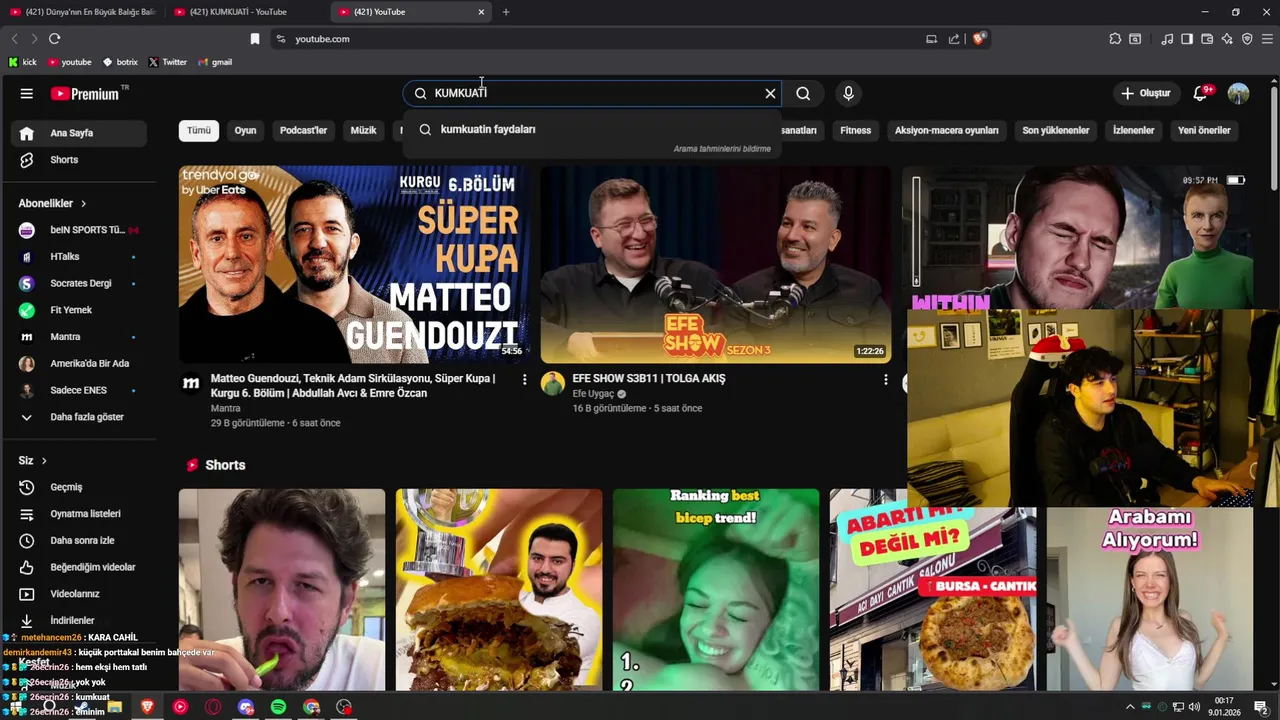Viewport: 1280px width, 720px height.
Task: Open the EFE SHOW video thumbnail
Action: pos(716,264)
